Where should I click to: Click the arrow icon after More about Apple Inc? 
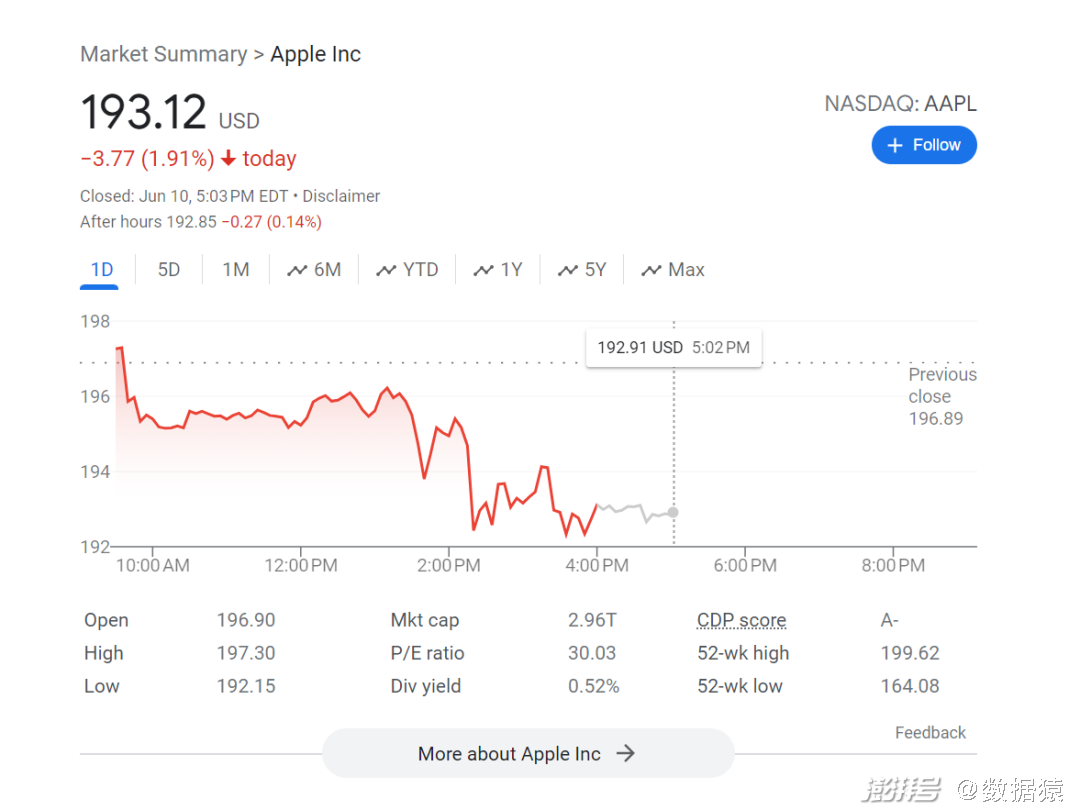coord(625,754)
